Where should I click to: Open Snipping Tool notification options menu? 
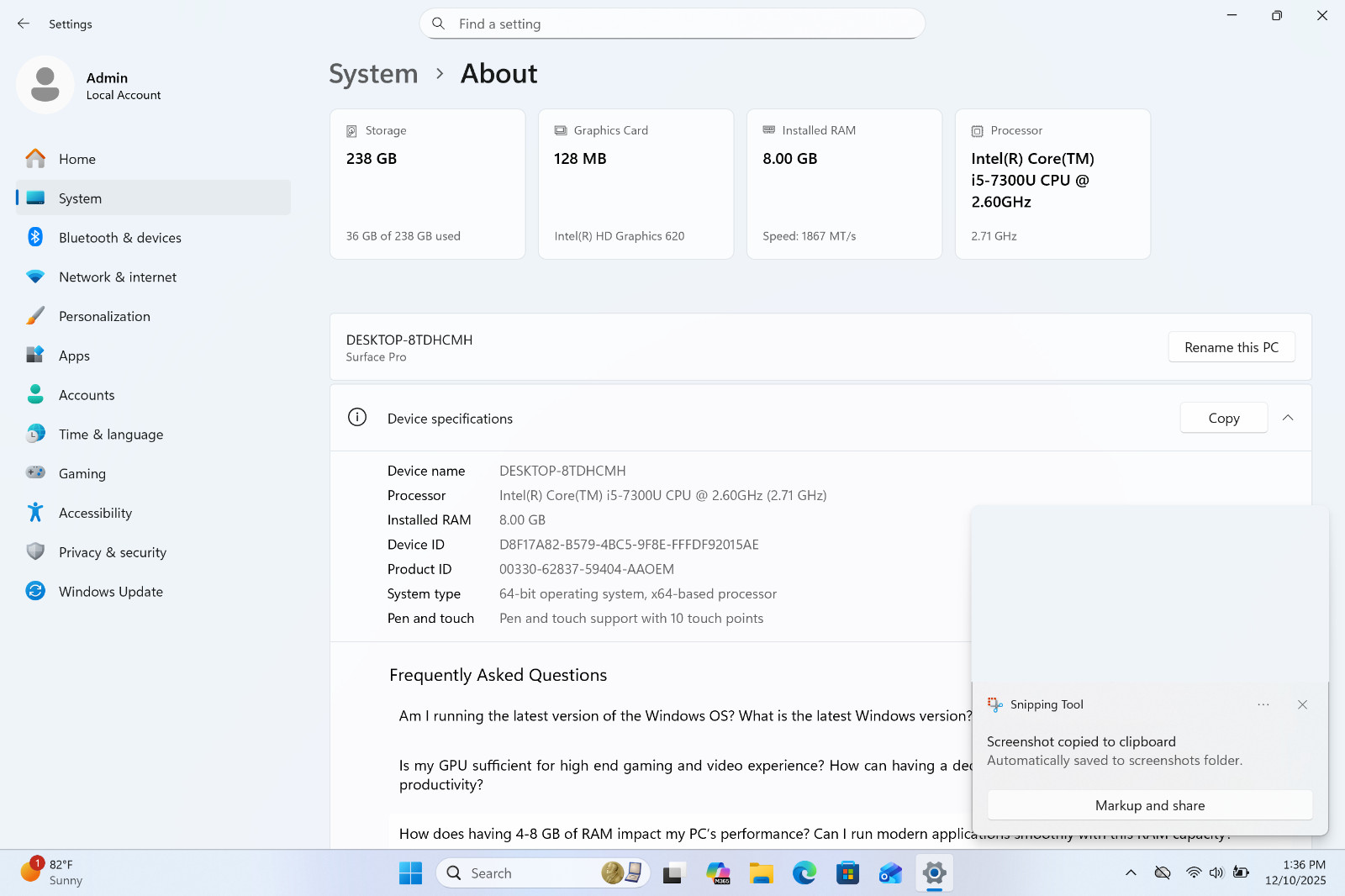click(1263, 704)
